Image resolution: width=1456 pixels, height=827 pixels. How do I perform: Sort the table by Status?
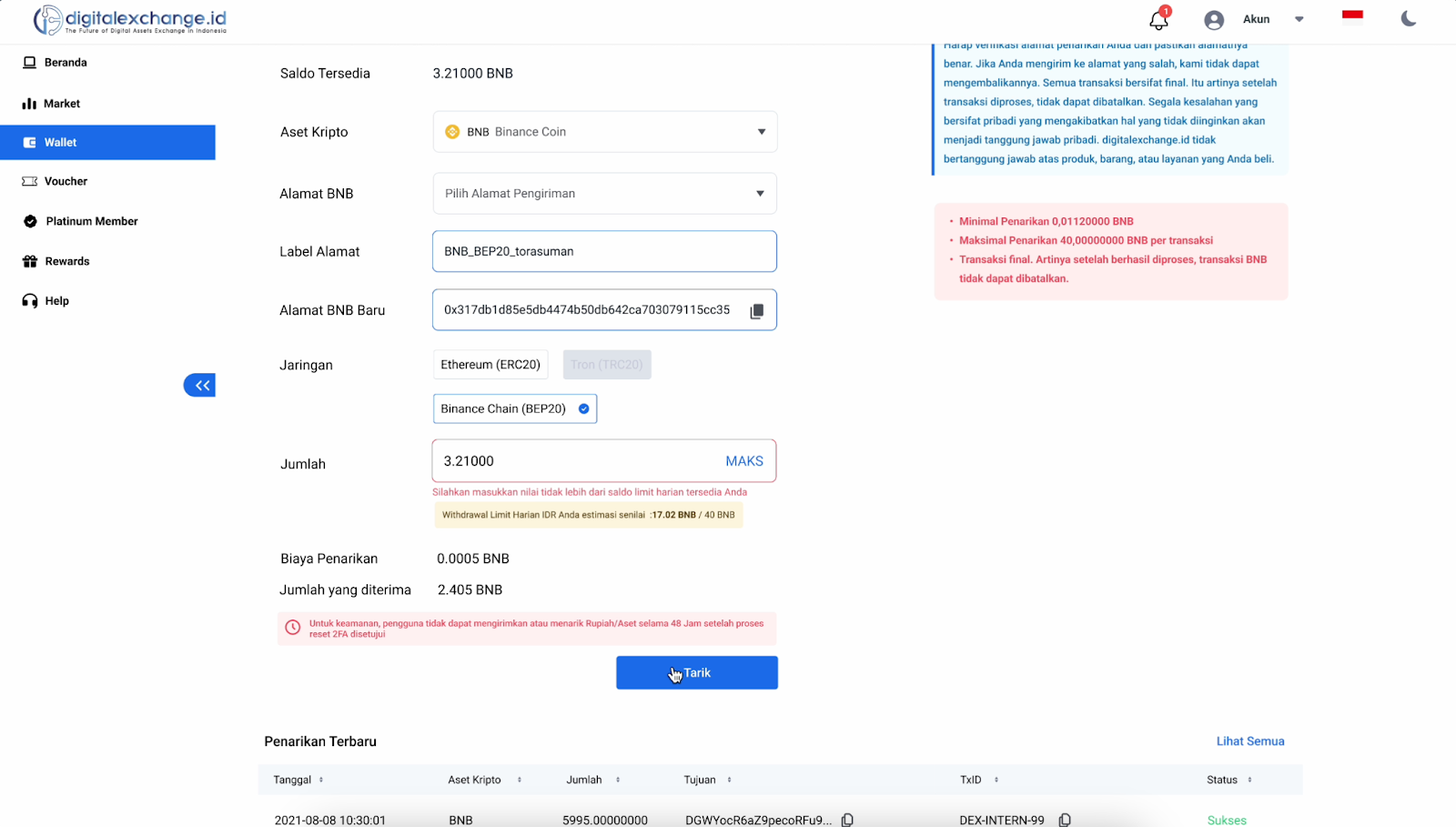point(1250,780)
